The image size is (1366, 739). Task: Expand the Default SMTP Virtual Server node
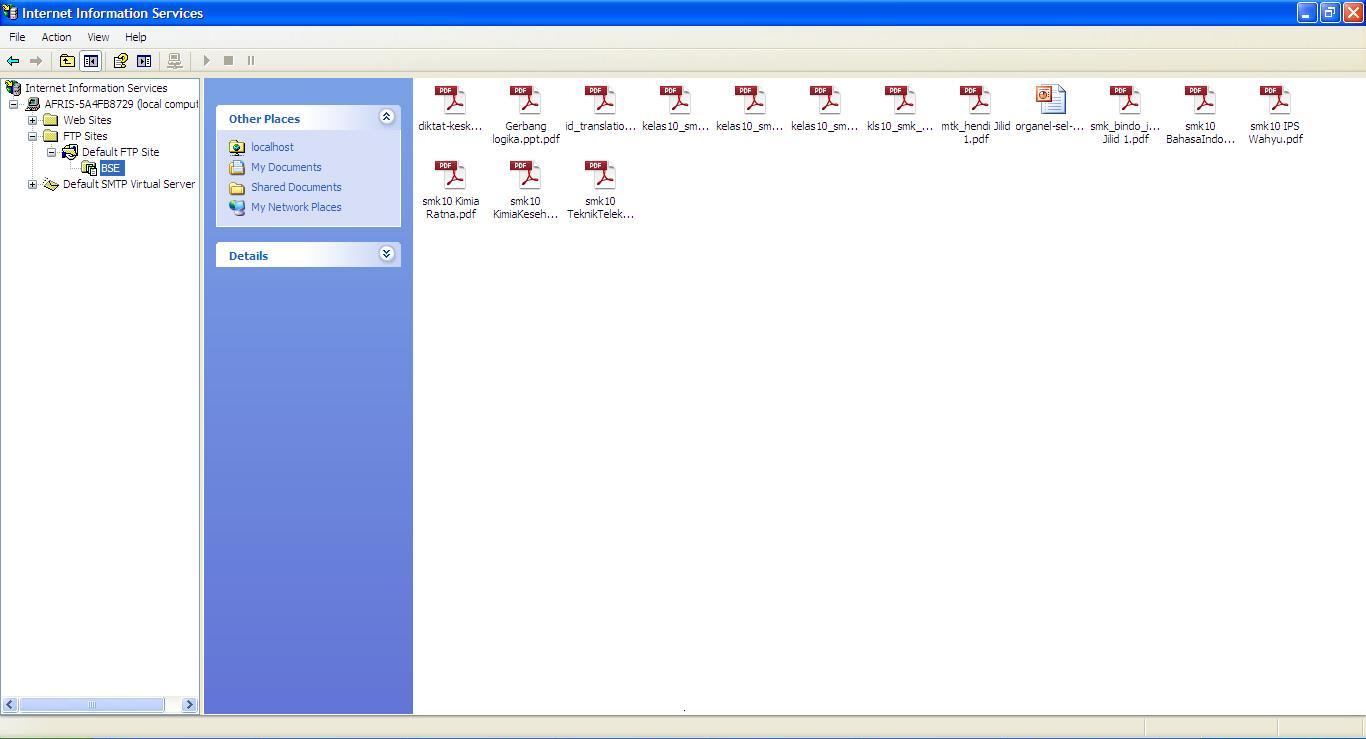32,184
